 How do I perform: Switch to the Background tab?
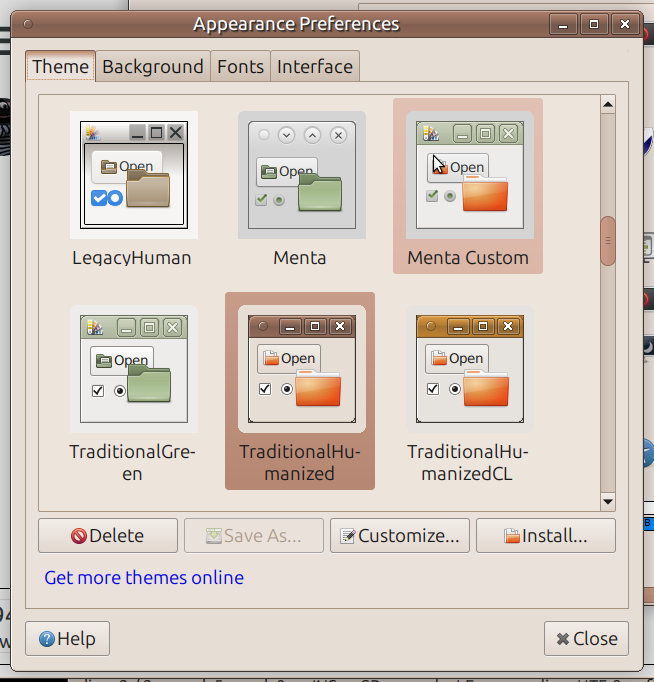[x=153, y=67]
